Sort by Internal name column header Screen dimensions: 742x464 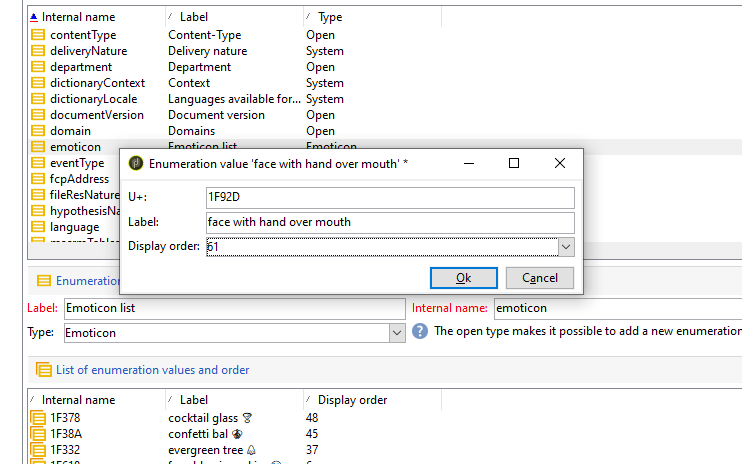click(78, 17)
